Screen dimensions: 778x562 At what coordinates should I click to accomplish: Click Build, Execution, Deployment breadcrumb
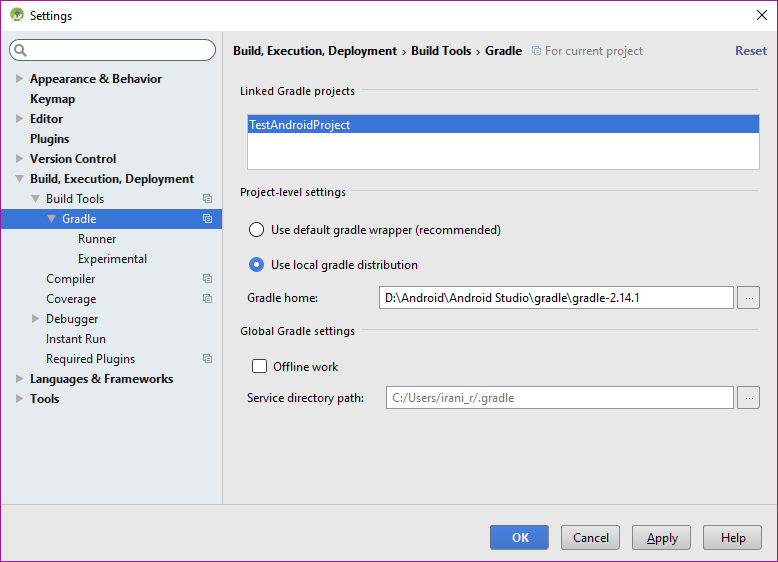point(315,51)
